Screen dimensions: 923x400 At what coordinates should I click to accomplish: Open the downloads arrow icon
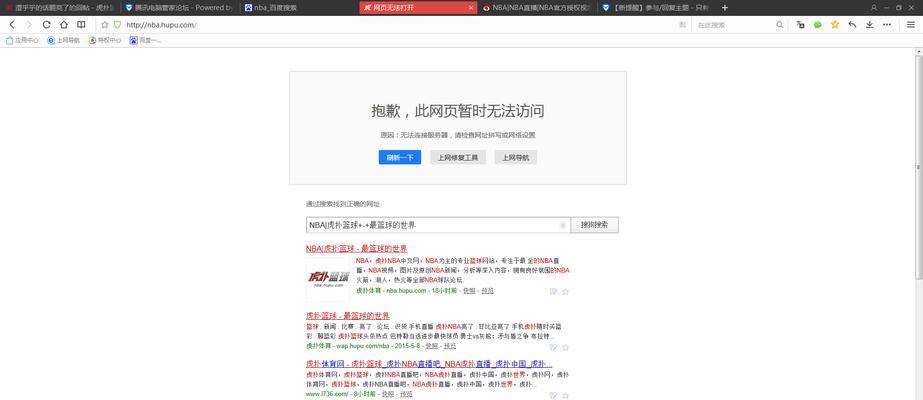(x=869, y=25)
